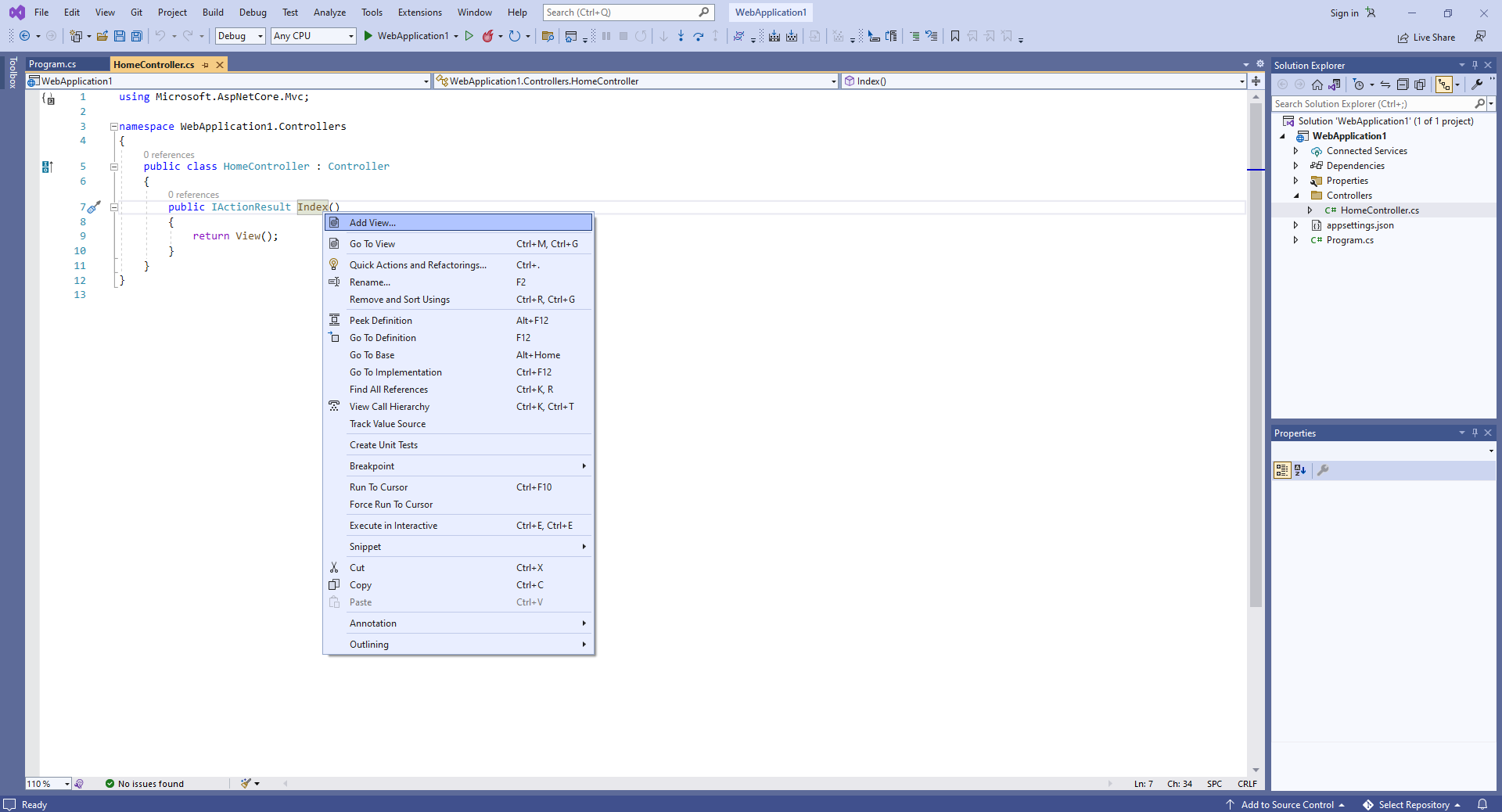Image resolution: width=1502 pixels, height=812 pixels.
Task: Open the Debug configuration dropdown
Action: pos(240,36)
